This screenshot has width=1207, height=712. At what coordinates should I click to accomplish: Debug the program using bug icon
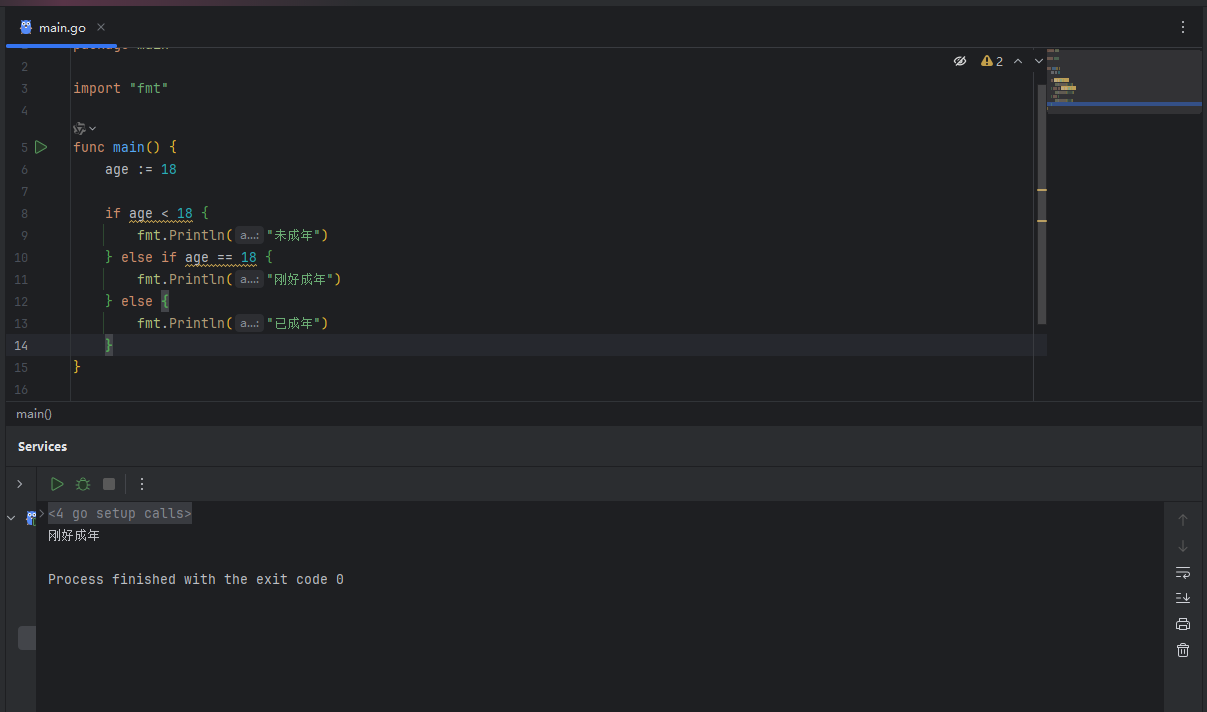tap(83, 484)
